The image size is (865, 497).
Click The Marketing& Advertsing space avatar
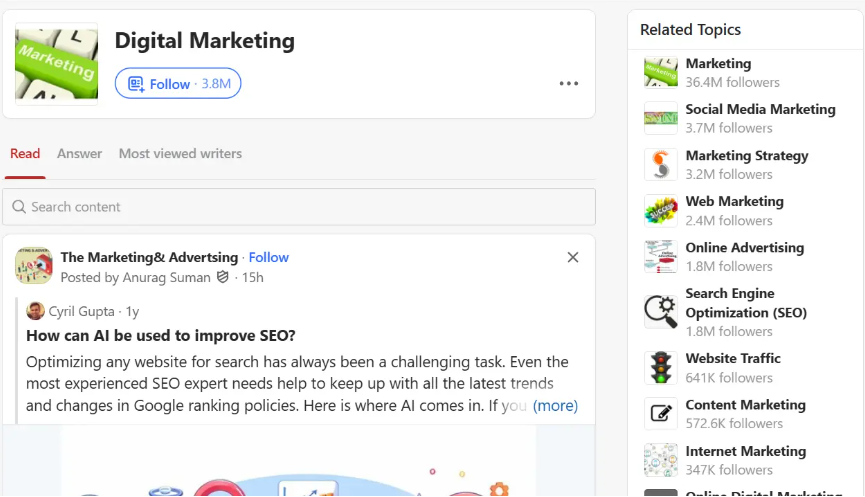(x=33, y=267)
